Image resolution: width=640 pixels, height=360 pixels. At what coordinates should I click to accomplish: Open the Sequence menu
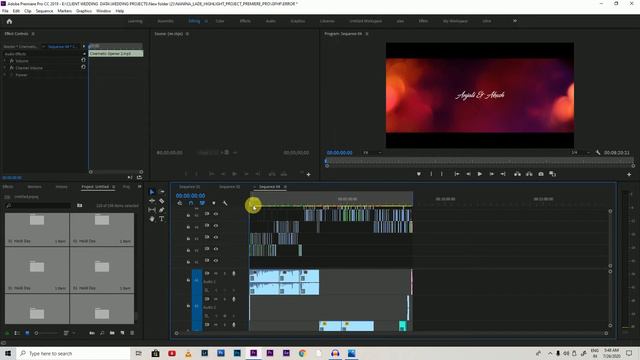pos(44,11)
